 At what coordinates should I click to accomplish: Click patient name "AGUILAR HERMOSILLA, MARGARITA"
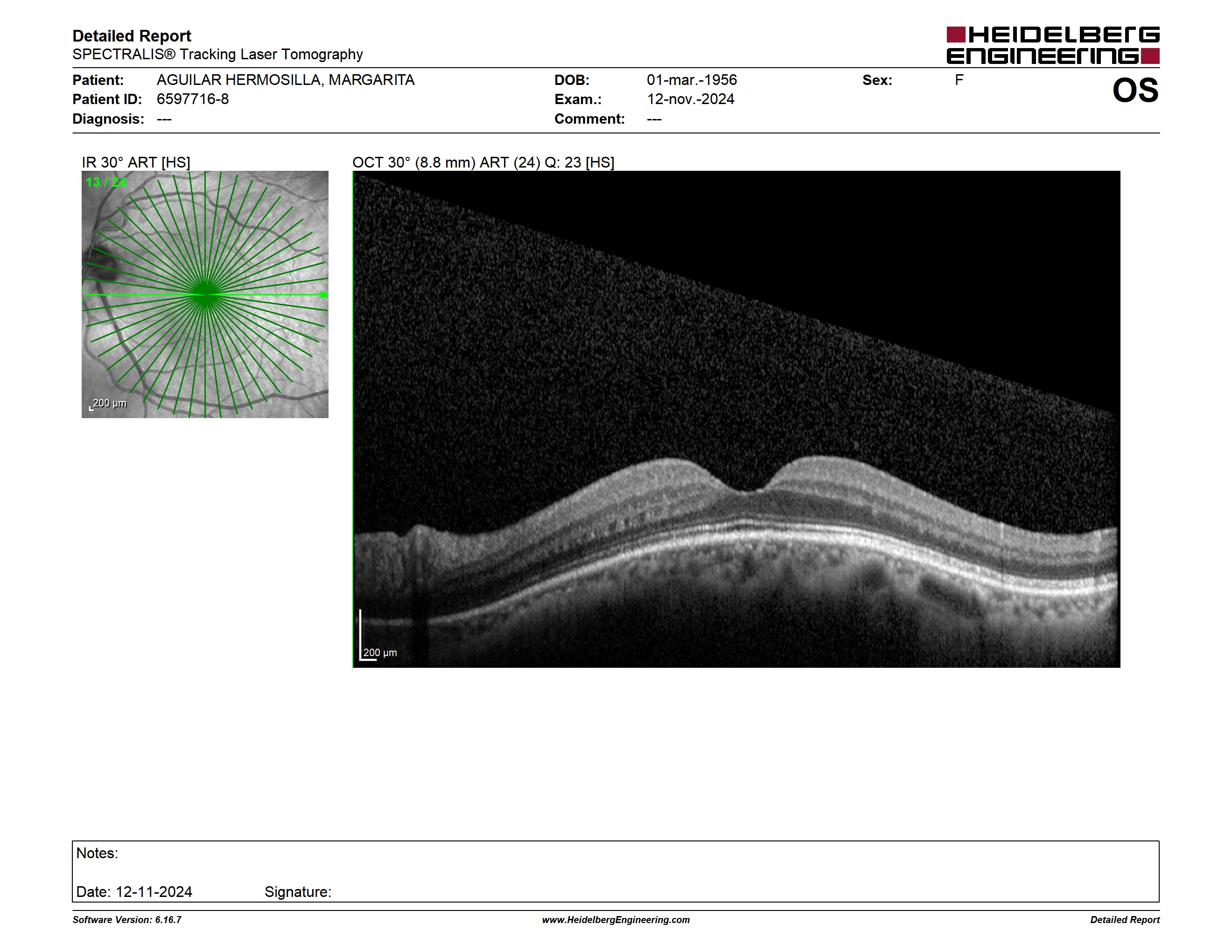pos(286,80)
